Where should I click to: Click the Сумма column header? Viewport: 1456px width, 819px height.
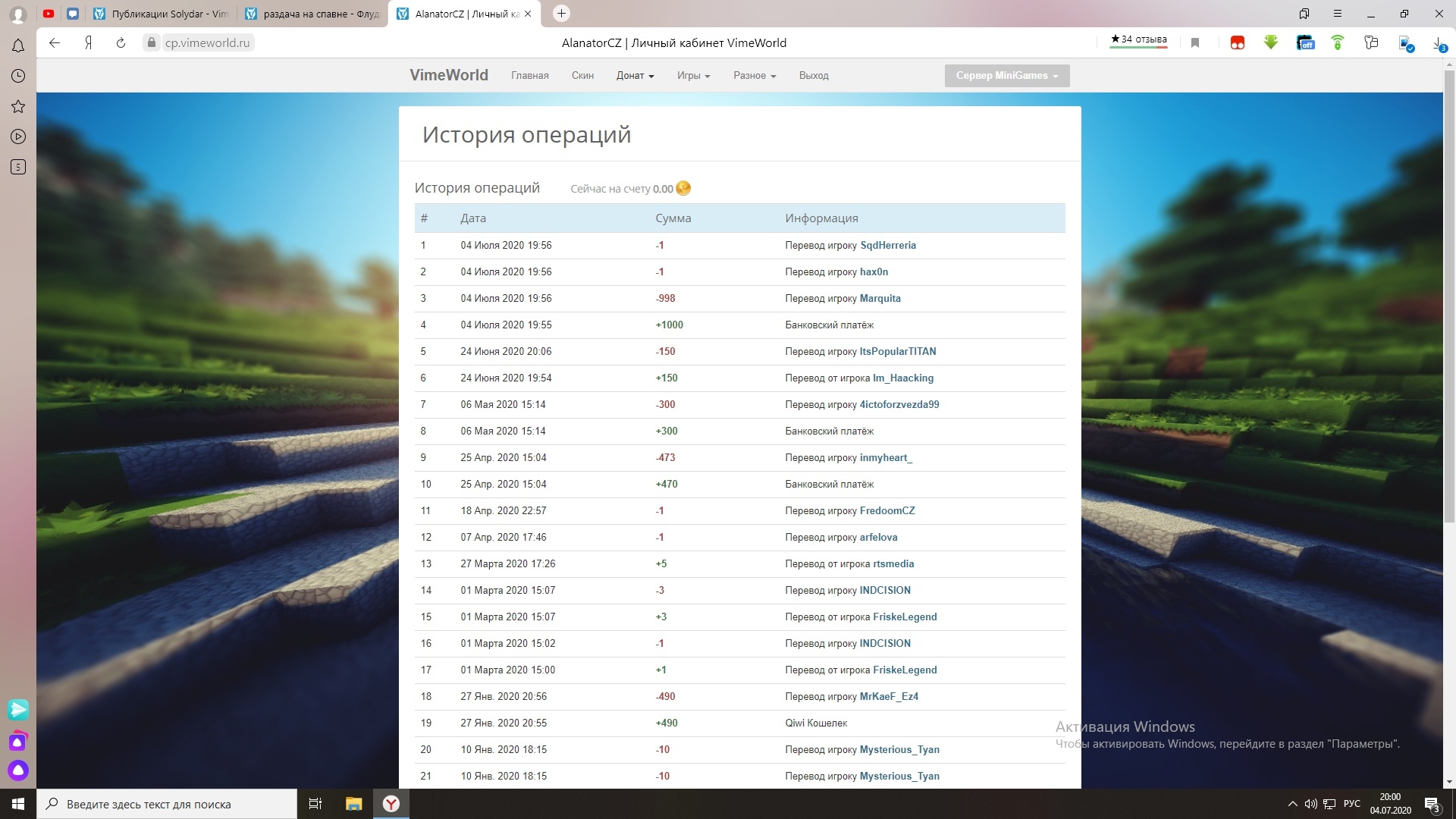point(673,218)
